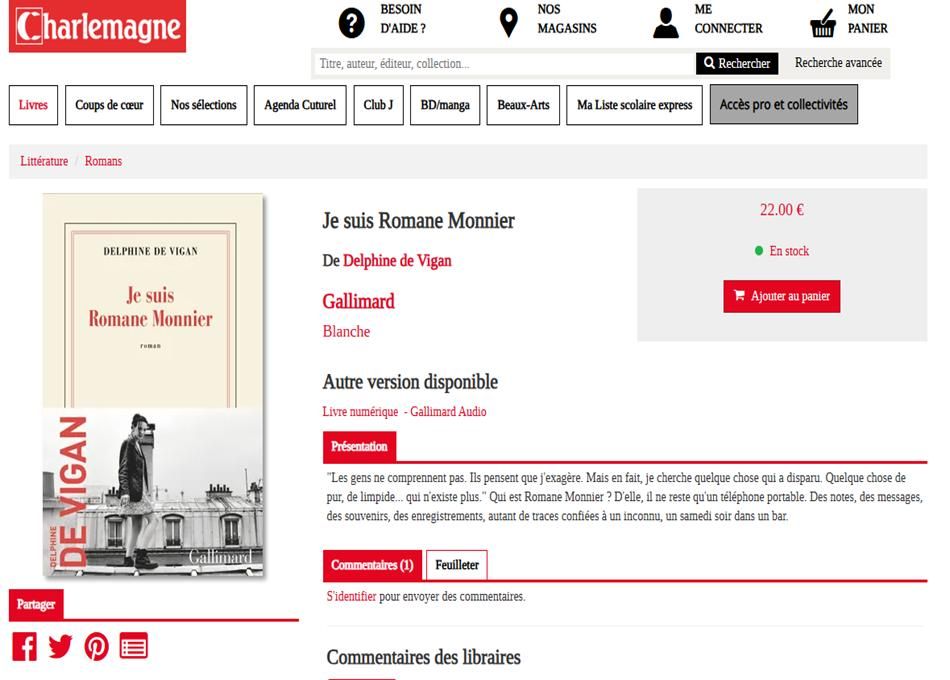Viewport: 950px width, 680px height.
Task: Add book to list via list icon
Action: coord(134,646)
